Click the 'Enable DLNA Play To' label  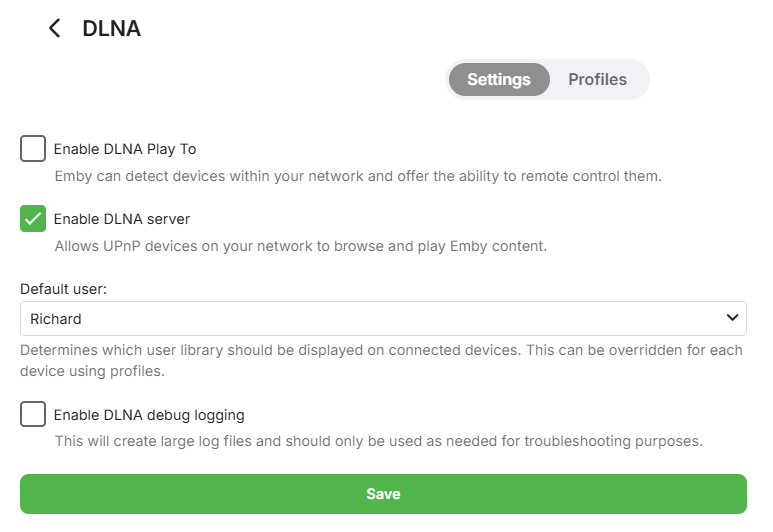pos(124,149)
